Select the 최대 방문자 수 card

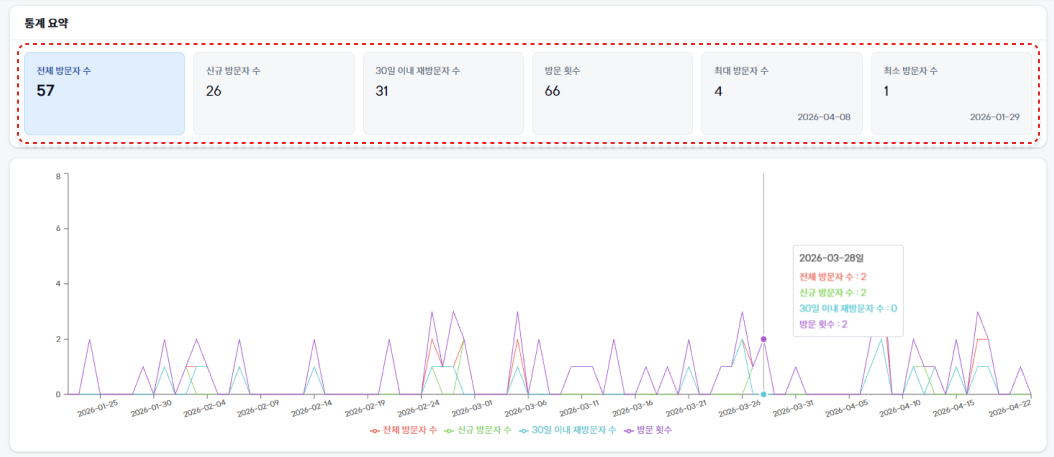coord(781,93)
